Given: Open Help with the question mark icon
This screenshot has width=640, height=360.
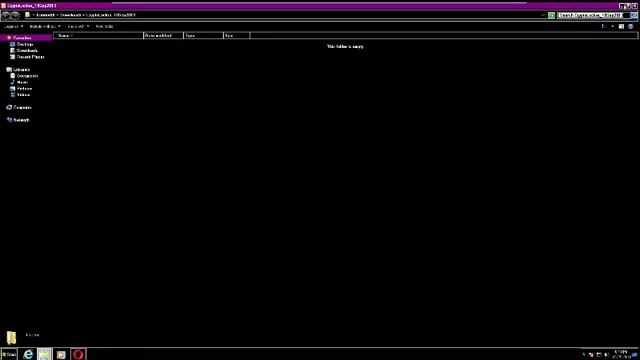Looking at the screenshot, I should [x=631, y=26].
